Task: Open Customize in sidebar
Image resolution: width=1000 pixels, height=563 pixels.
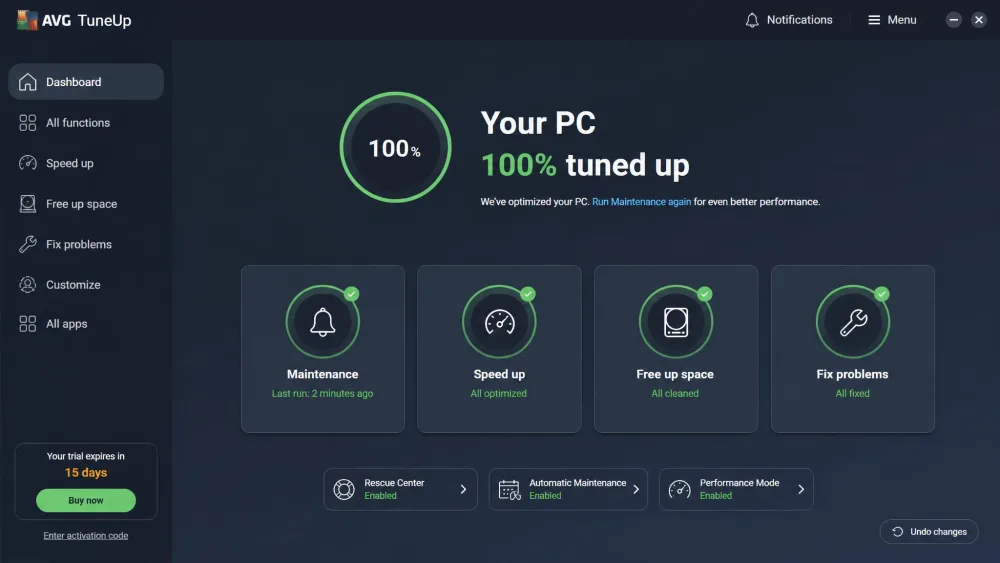Action: pos(86,284)
